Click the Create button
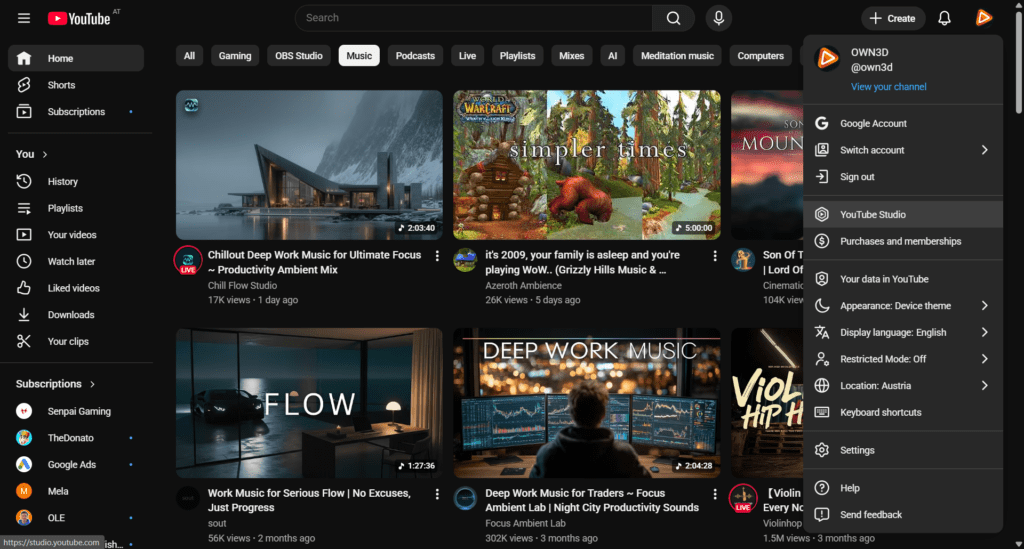Screen dimensions: 1024x549 [x=892, y=18]
